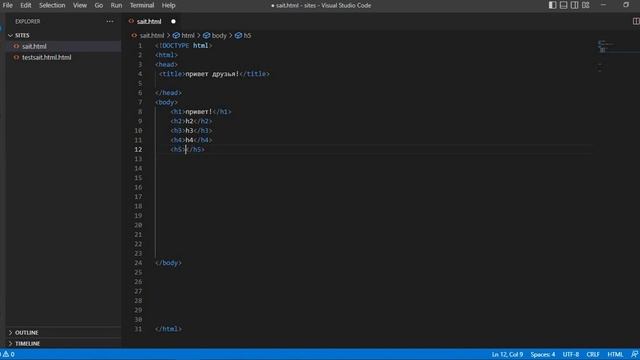Open the File menu
The height and width of the screenshot is (360, 640).
tap(8, 5)
